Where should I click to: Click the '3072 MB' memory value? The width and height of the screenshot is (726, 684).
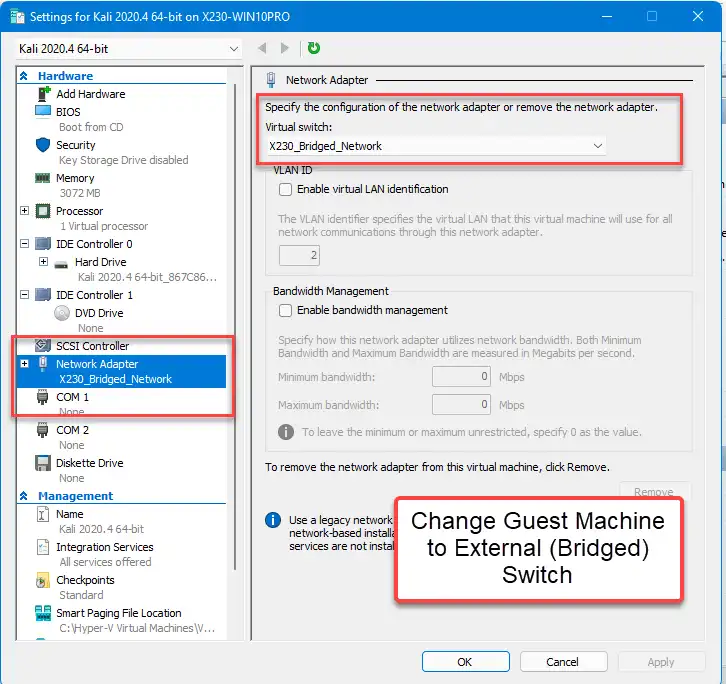(80, 193)
